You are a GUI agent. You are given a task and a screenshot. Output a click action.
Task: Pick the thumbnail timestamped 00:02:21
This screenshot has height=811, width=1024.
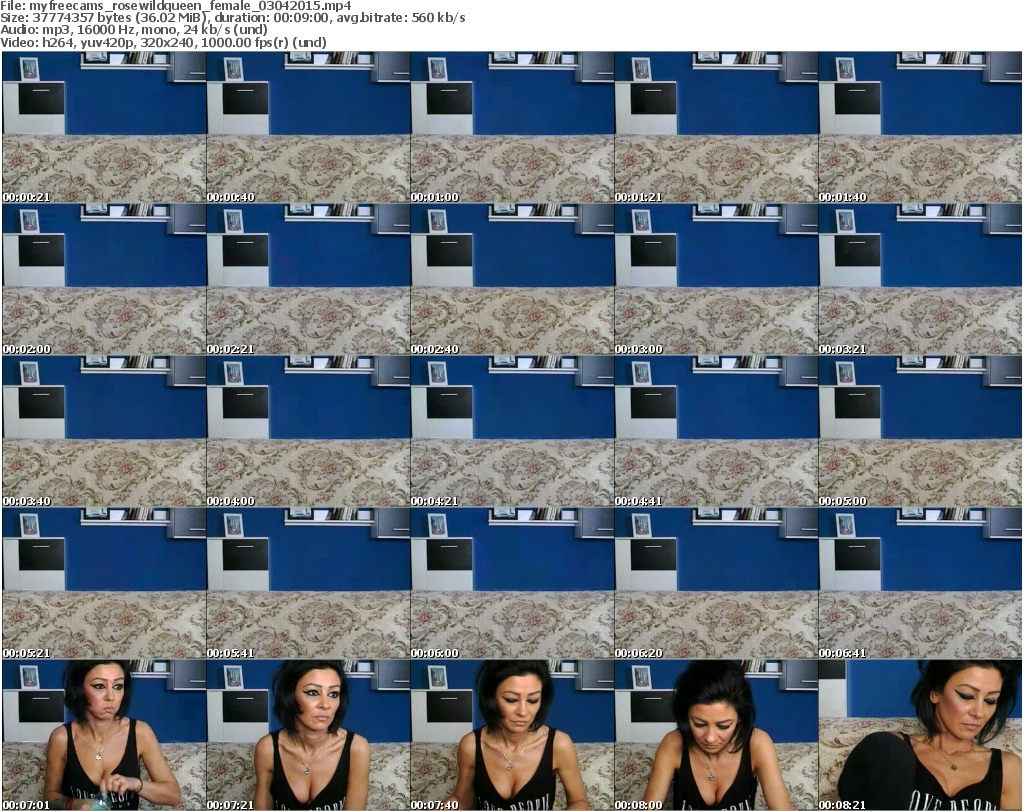tap(308, 279)
